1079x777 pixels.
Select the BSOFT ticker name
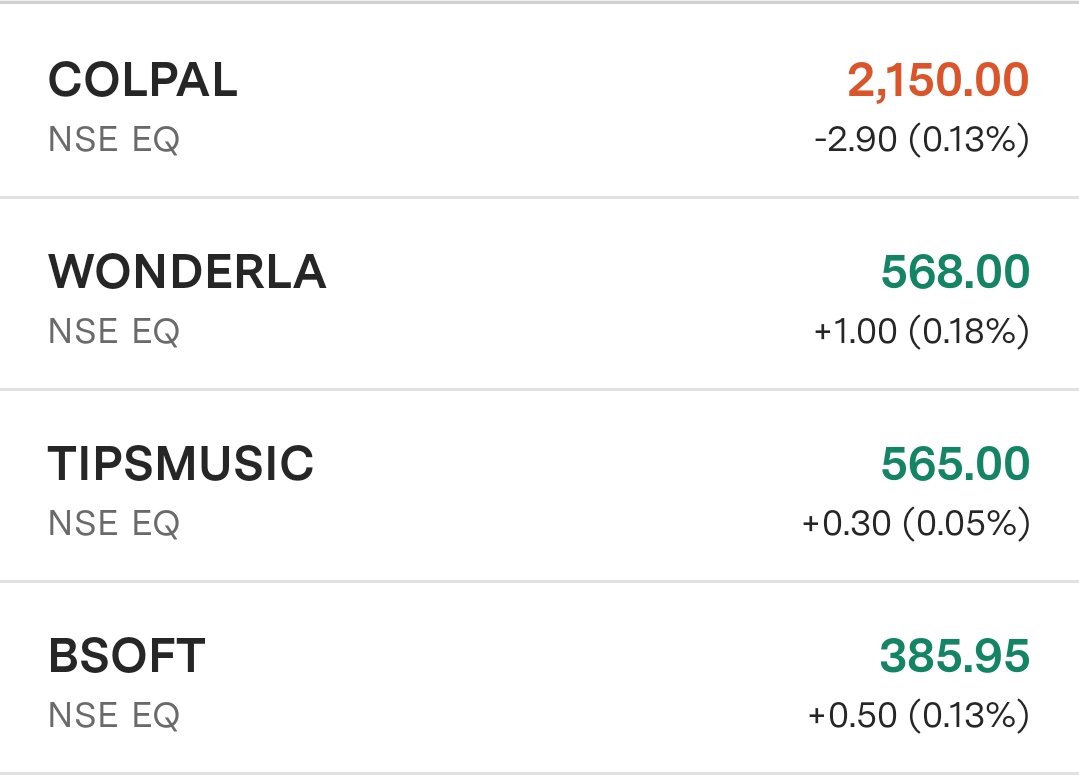[x=127, y=655]
